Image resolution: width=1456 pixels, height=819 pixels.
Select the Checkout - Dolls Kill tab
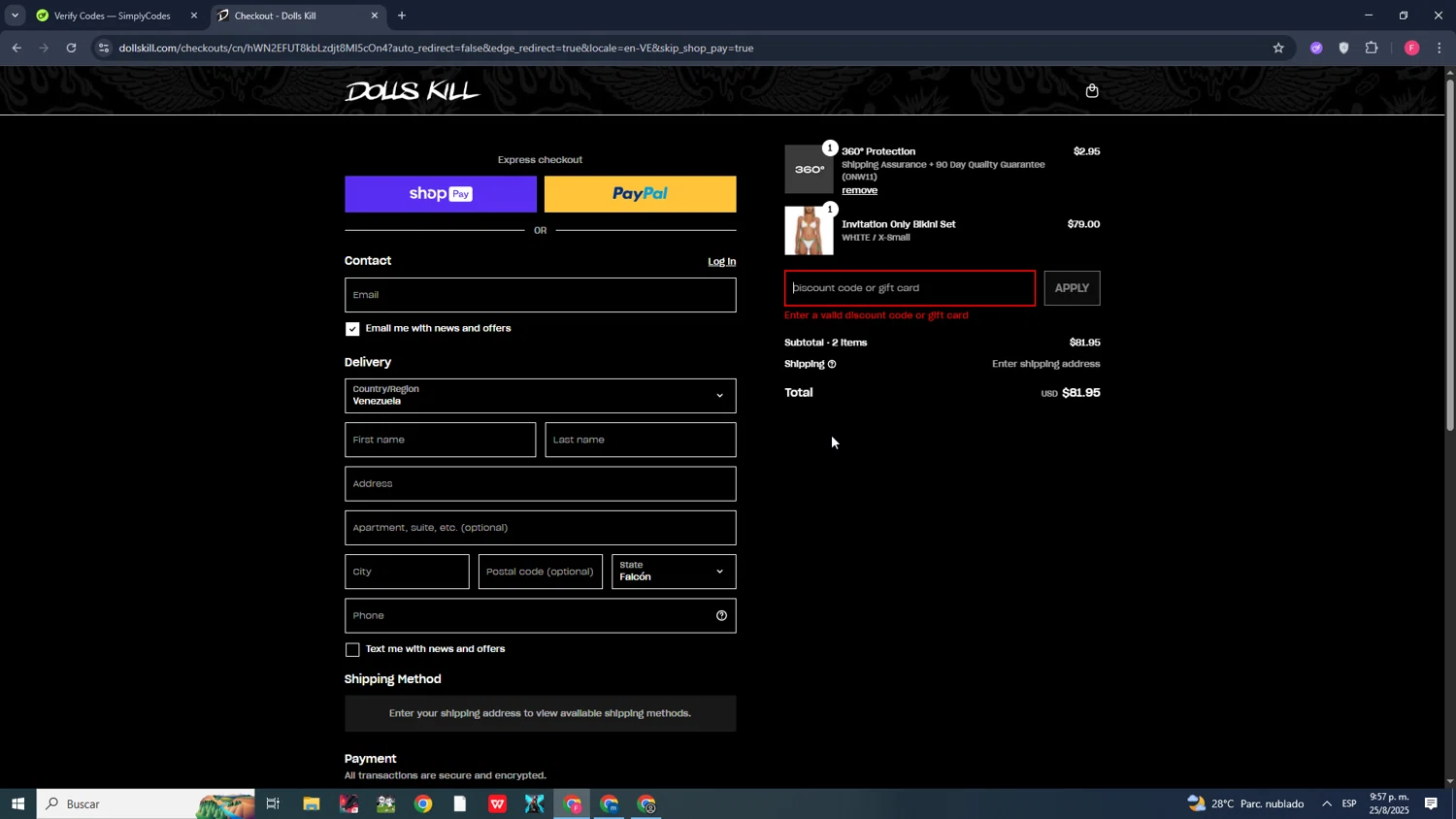point(297,16)
